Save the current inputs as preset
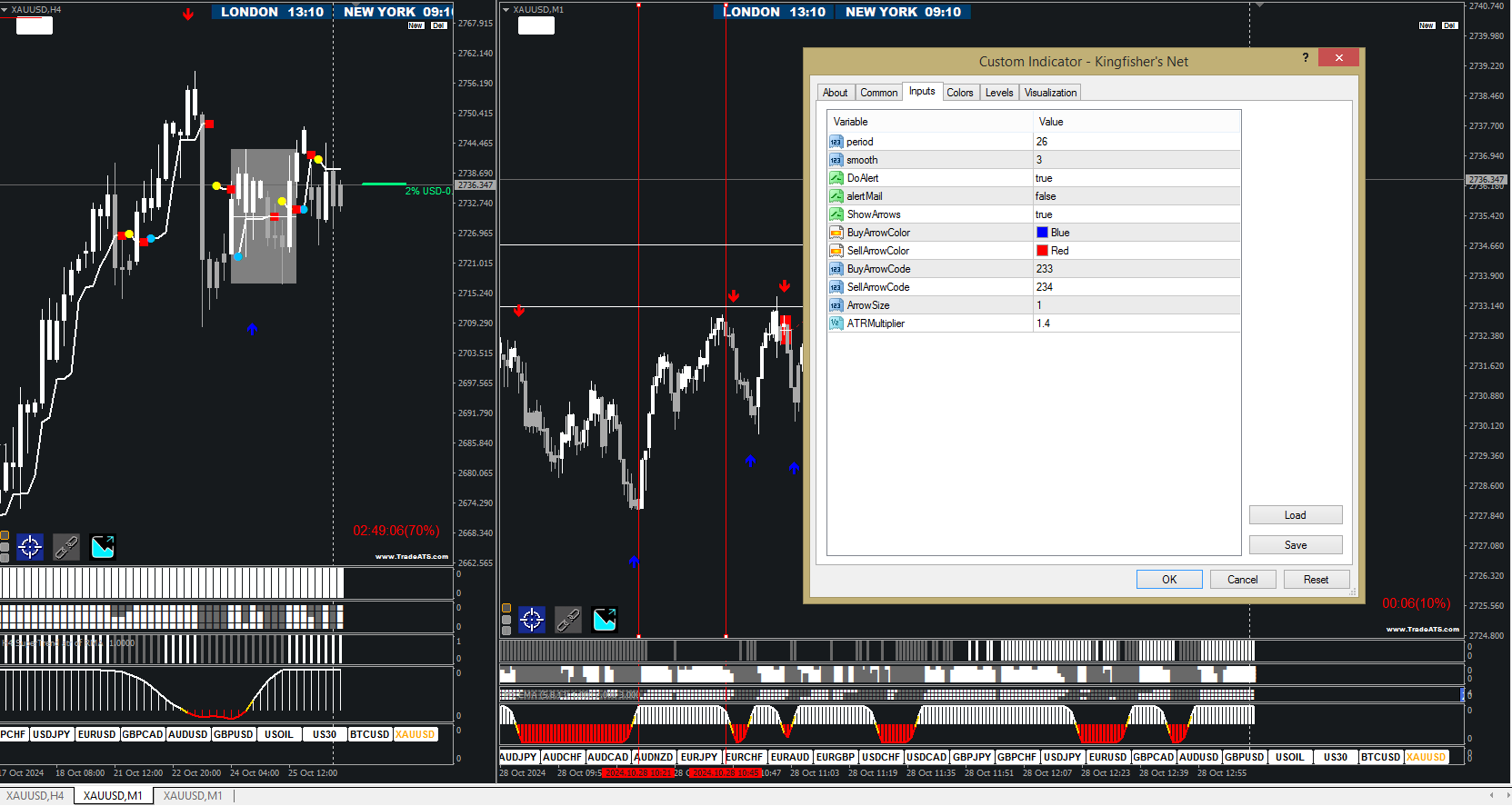 click(1296, 545)
